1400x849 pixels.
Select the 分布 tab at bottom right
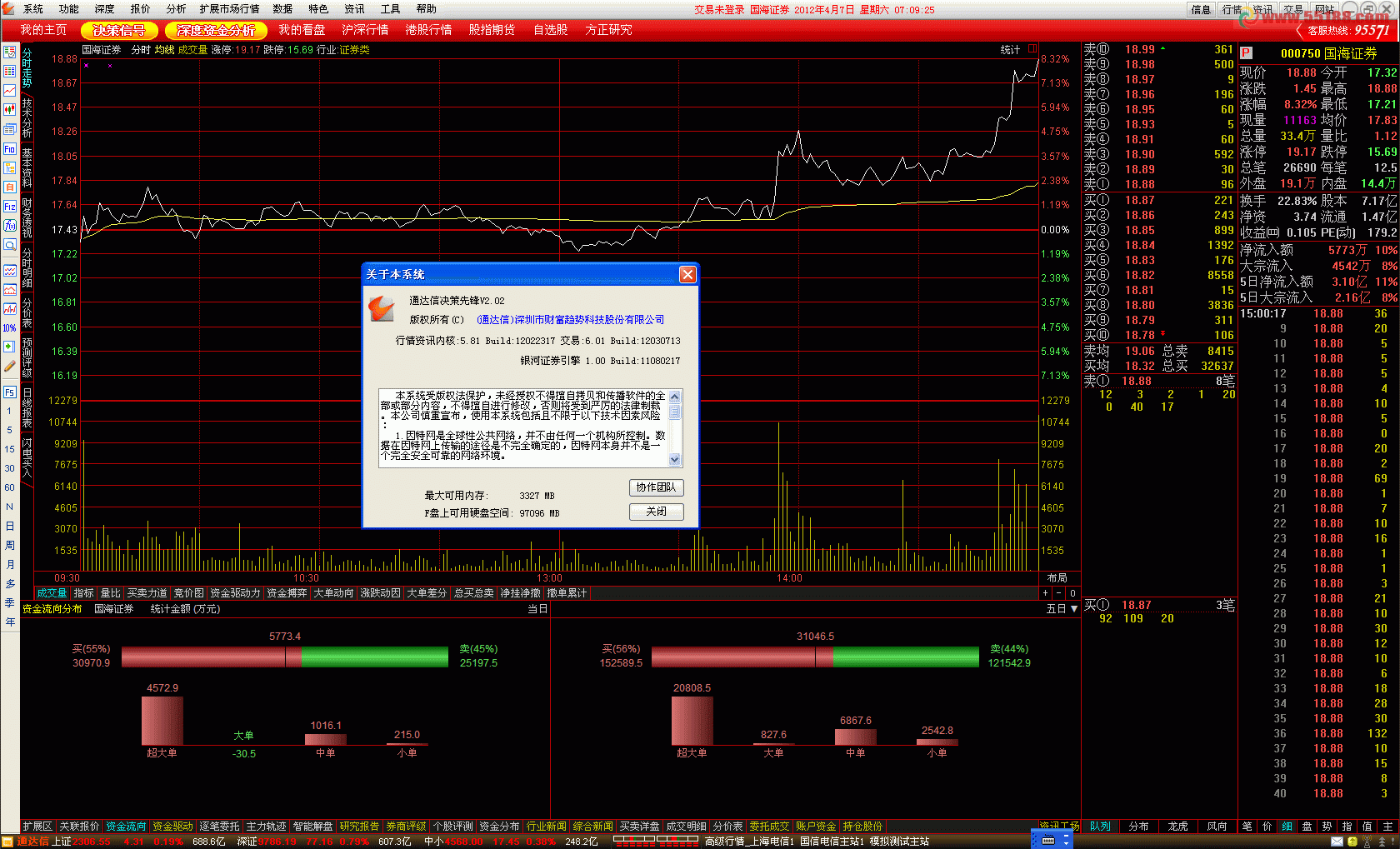(1138, 827)
